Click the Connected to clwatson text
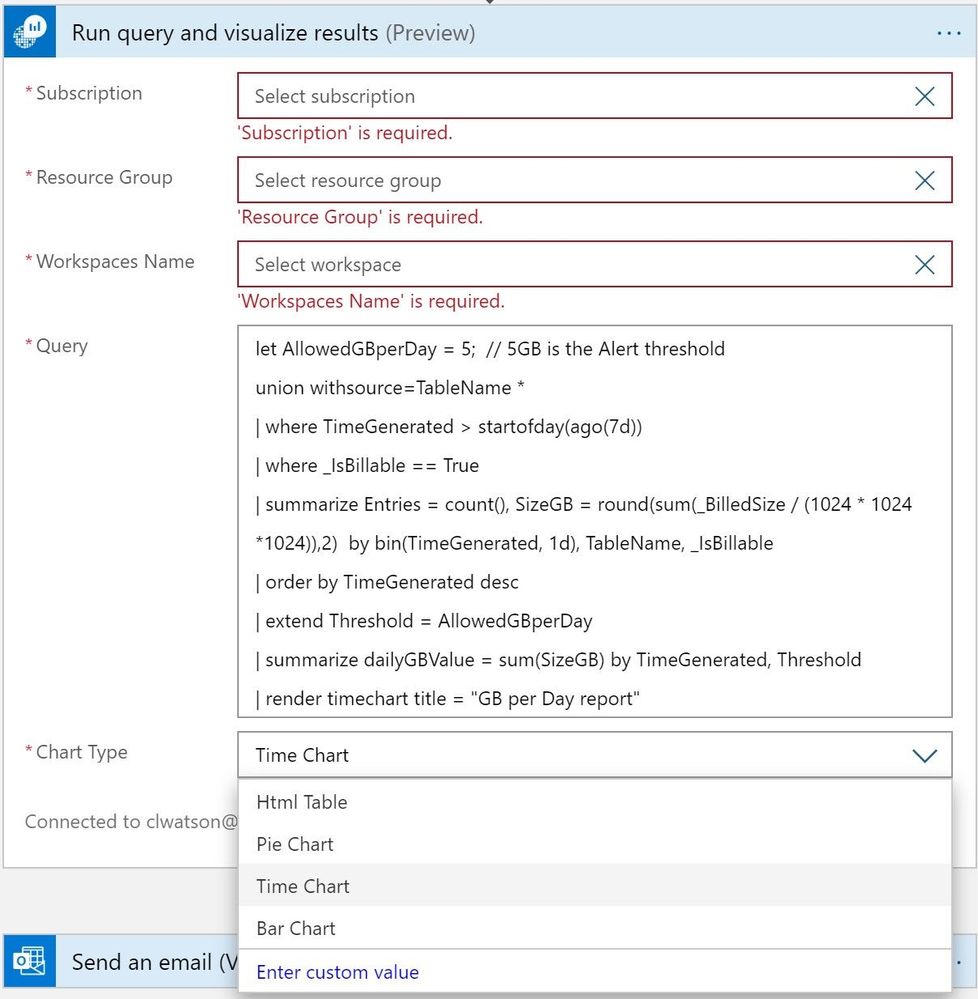The image size is (978, 999). click(131, 821)
